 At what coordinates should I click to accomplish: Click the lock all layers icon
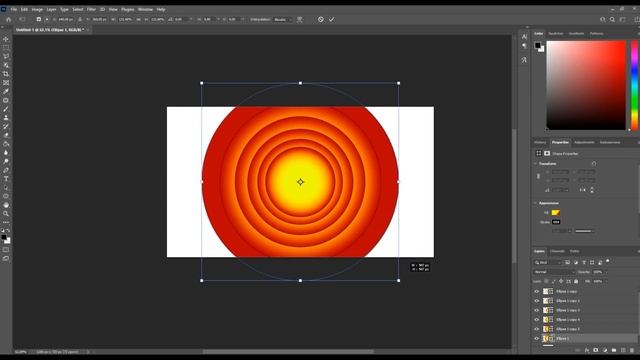pos(576,281)
